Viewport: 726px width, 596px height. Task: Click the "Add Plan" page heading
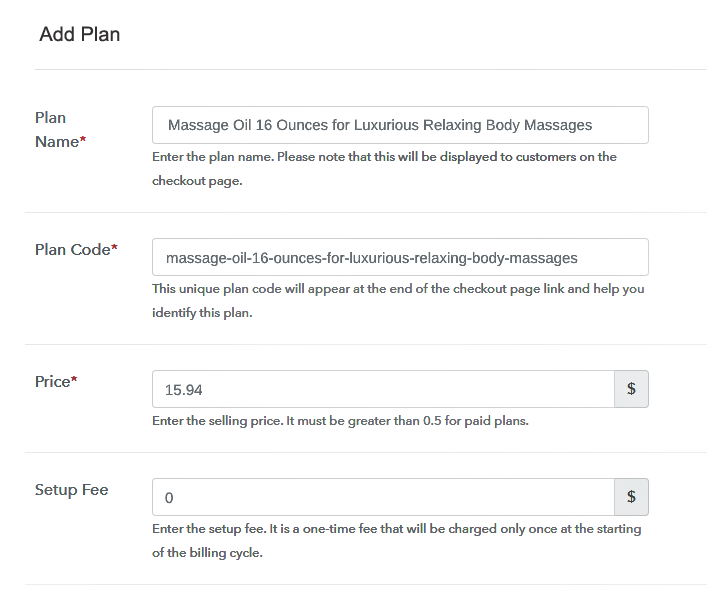tap(80, 34)
